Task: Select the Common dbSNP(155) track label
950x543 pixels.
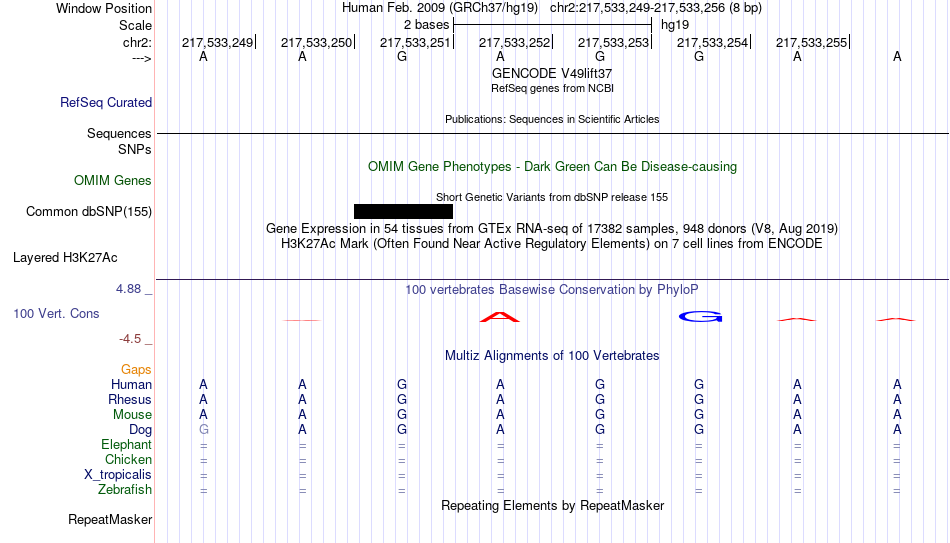Action: [89, 212]
